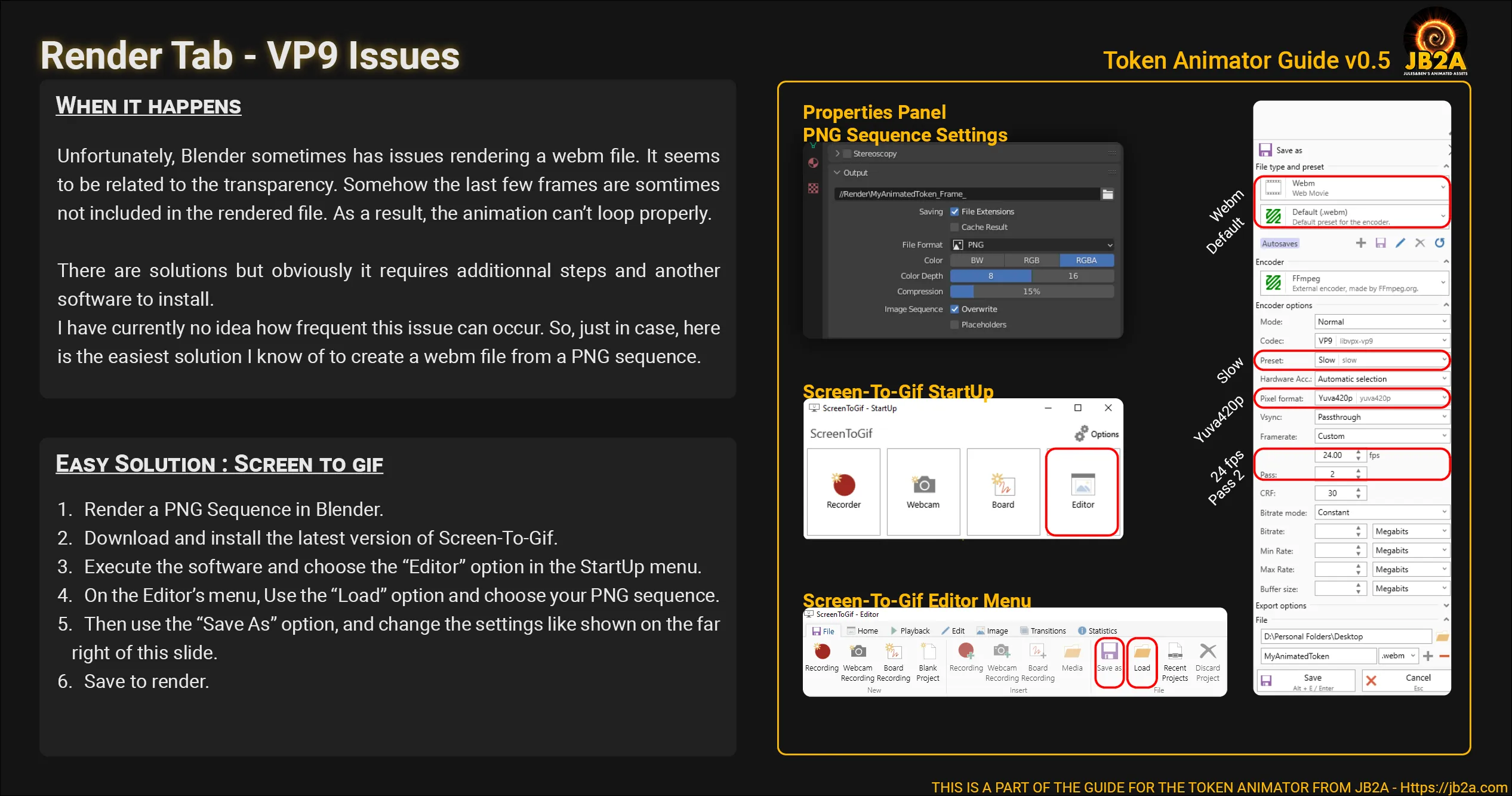1512x796 pixels.
Task: Click the Recorder tile in ScreenToGif StartUp
Action: [x=843, y=491]
